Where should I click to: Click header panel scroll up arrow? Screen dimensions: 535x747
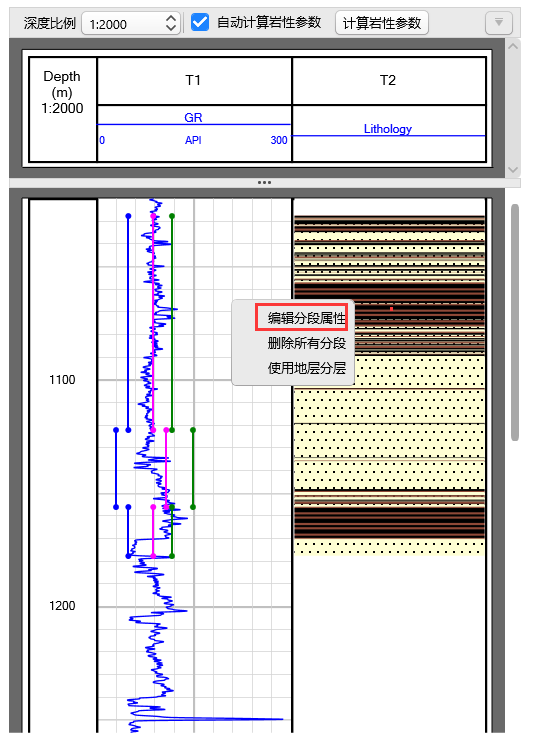pyautogui.click(x=513, y=47)
